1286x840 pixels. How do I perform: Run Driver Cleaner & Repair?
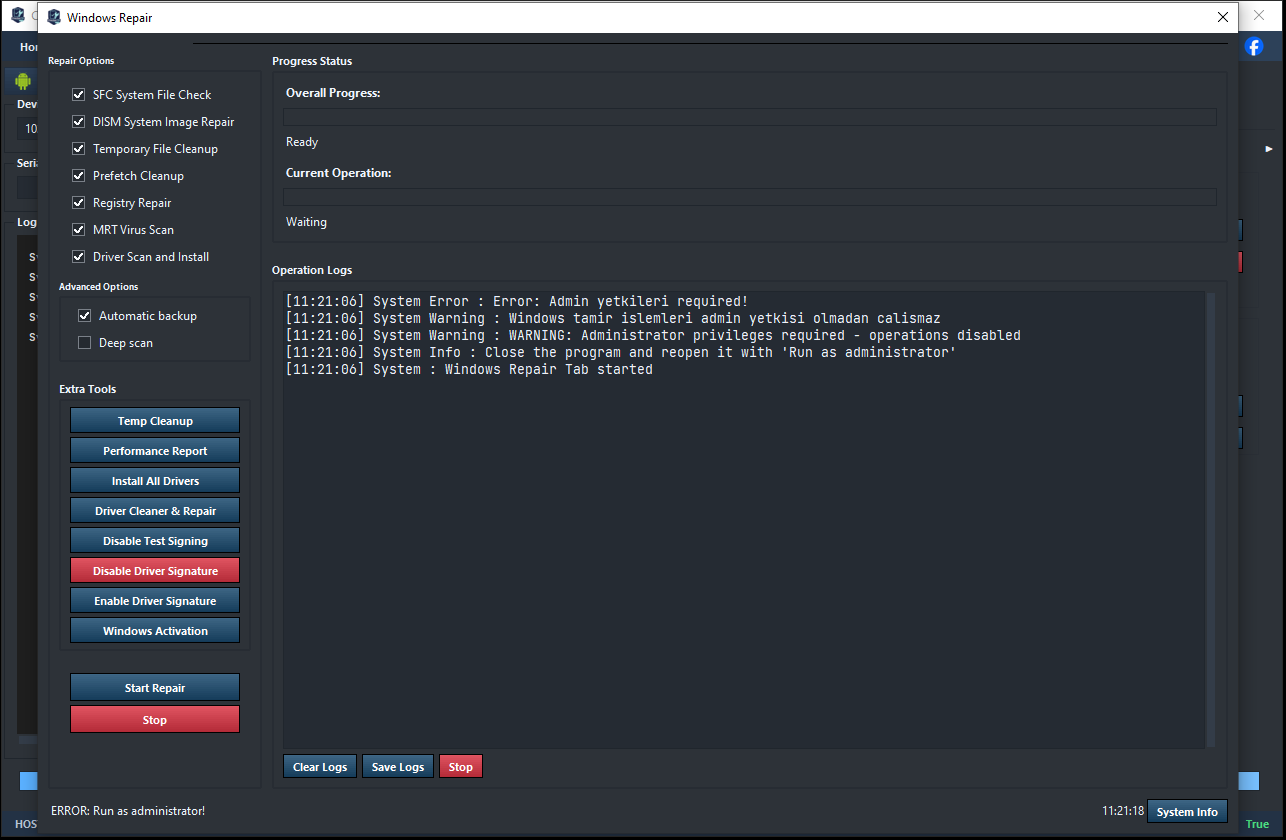[x=155, y=511]
